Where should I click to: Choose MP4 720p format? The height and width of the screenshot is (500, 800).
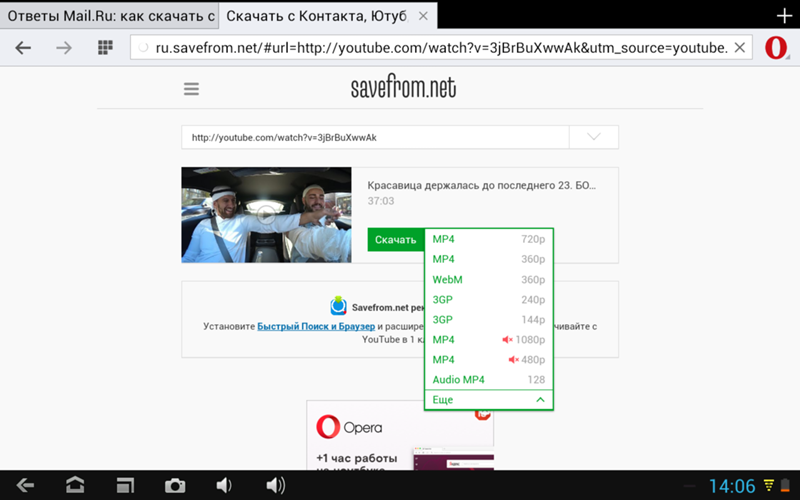tap(489, 239)
